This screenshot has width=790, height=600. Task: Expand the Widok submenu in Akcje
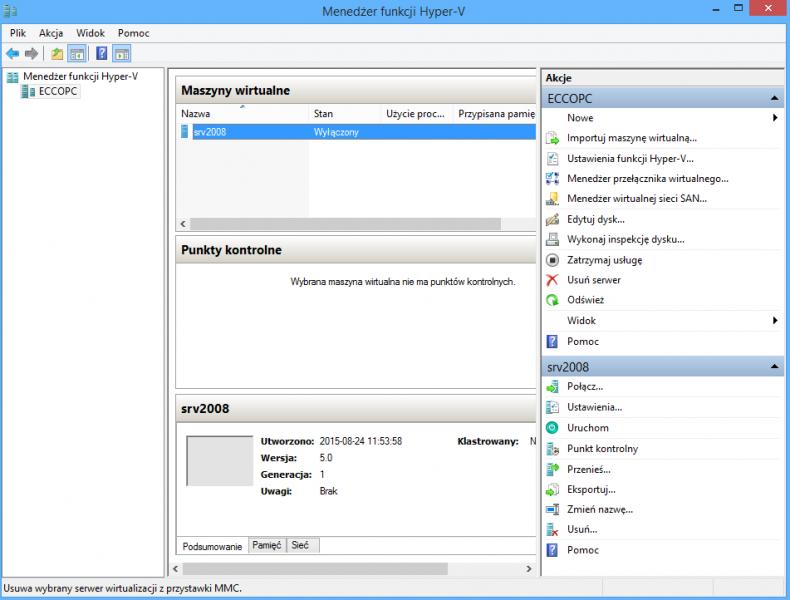775,321
